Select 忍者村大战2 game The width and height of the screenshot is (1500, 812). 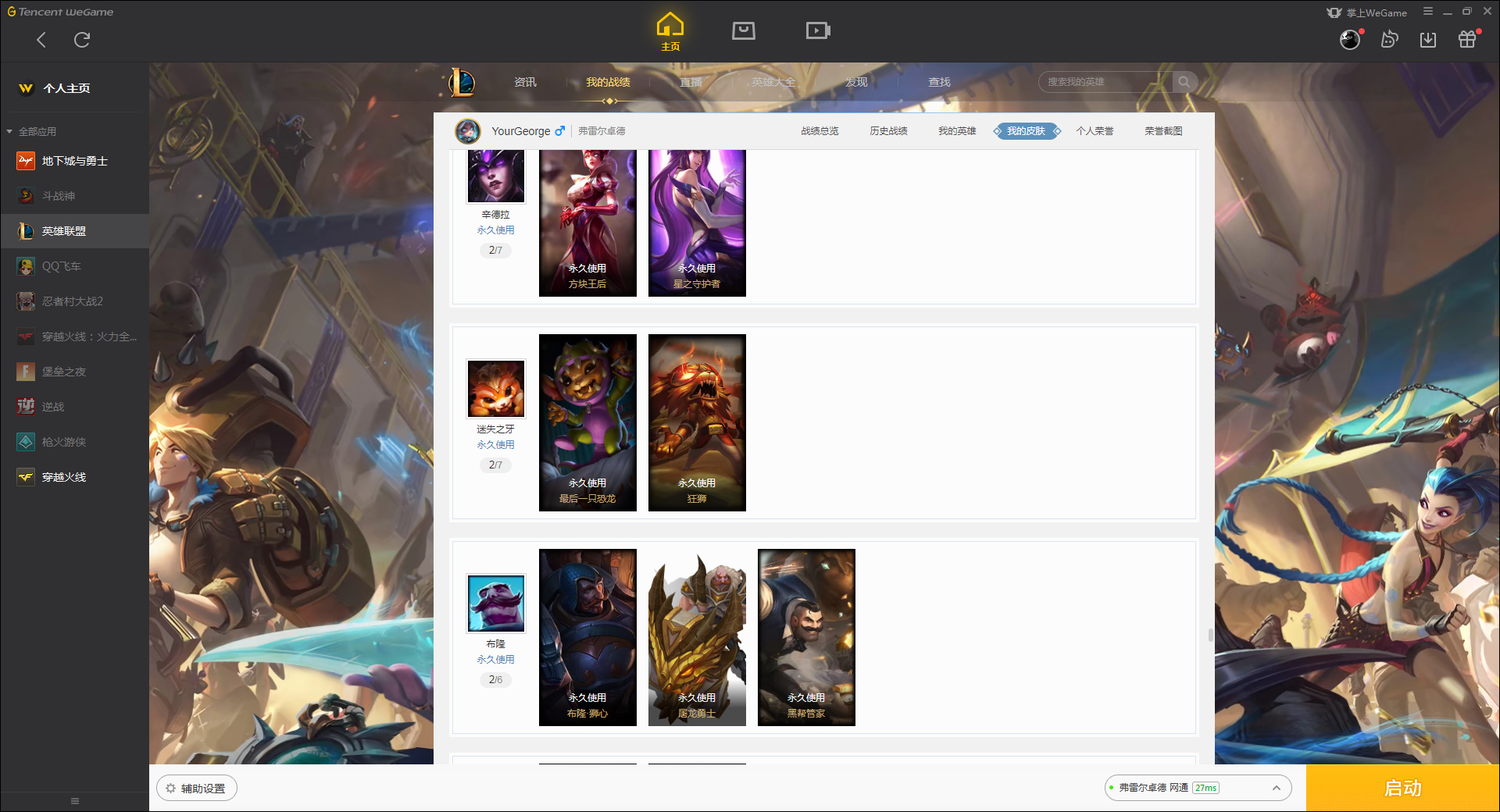[x=75, y=301]
